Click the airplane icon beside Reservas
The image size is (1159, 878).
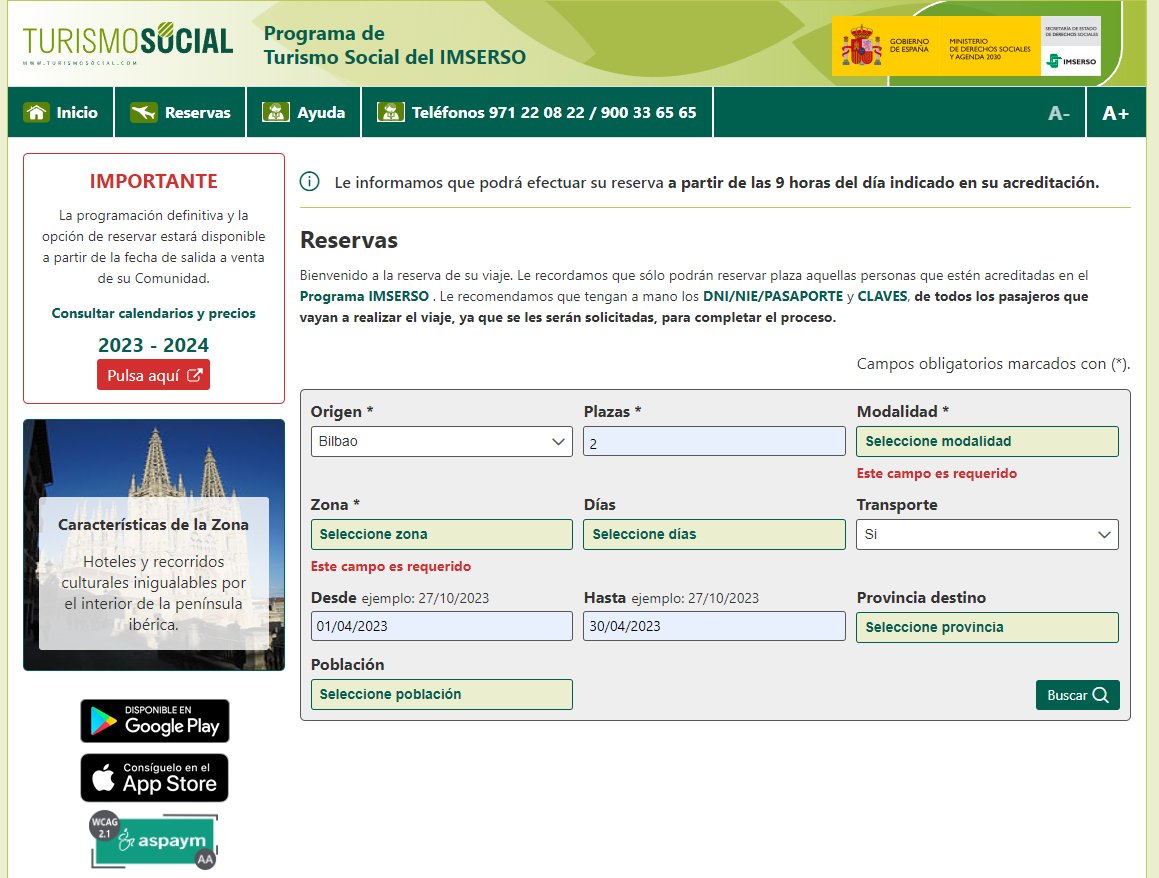(x=143, y=112)
